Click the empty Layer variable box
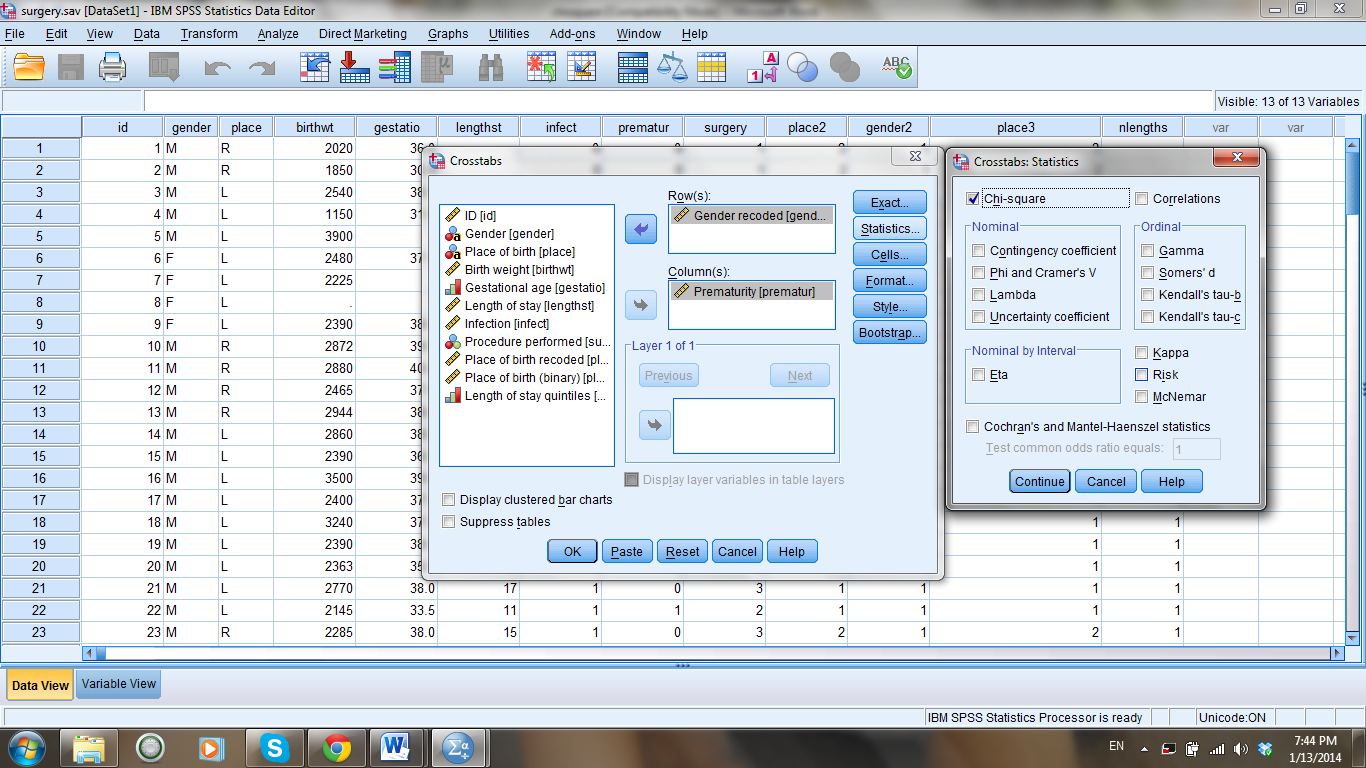The image size is (1366, 768). 754,426
